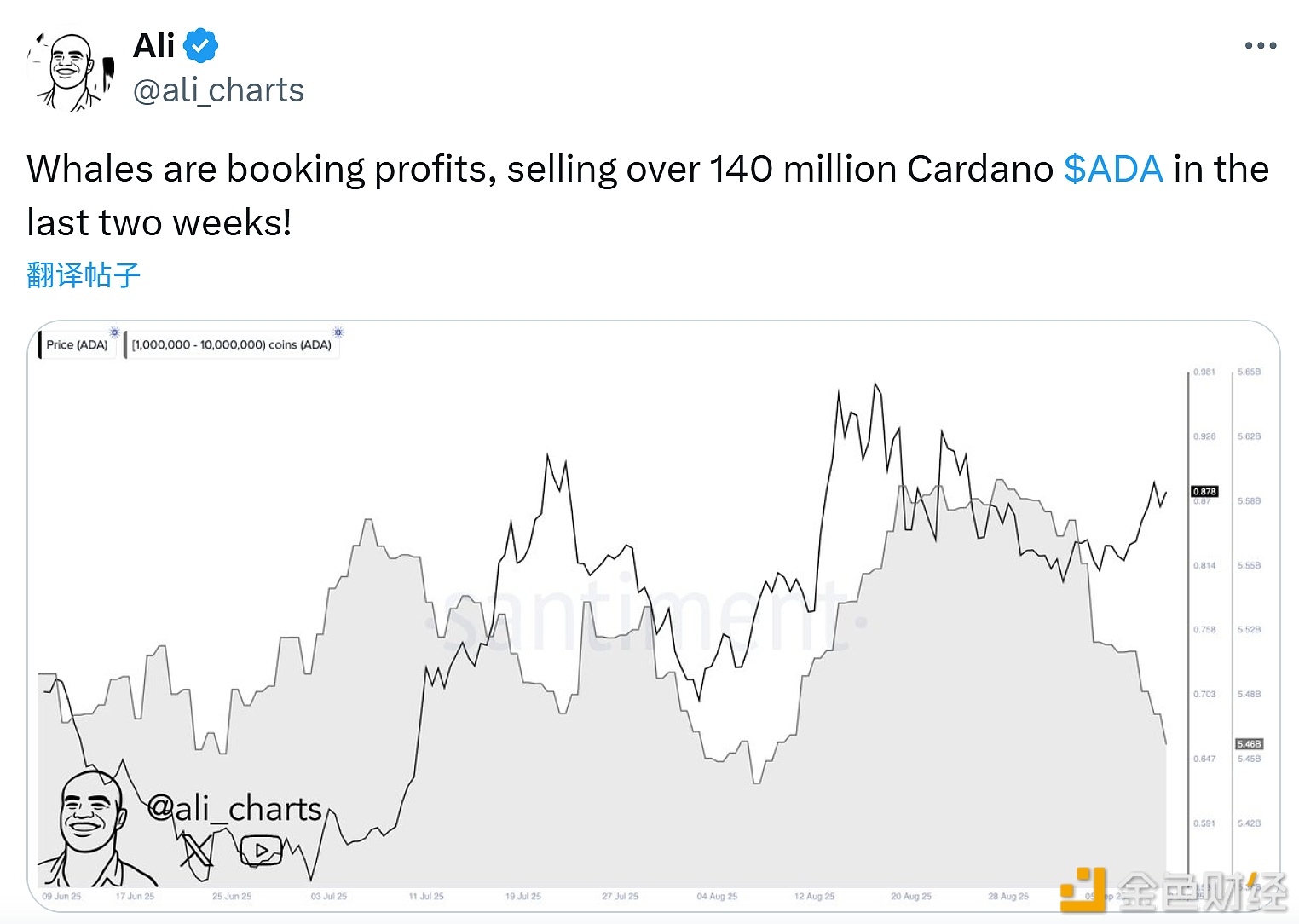This screenshot has width=1299, height=924.
Task: Click the blue verified badge beside Ali
Action: [201, 46]
